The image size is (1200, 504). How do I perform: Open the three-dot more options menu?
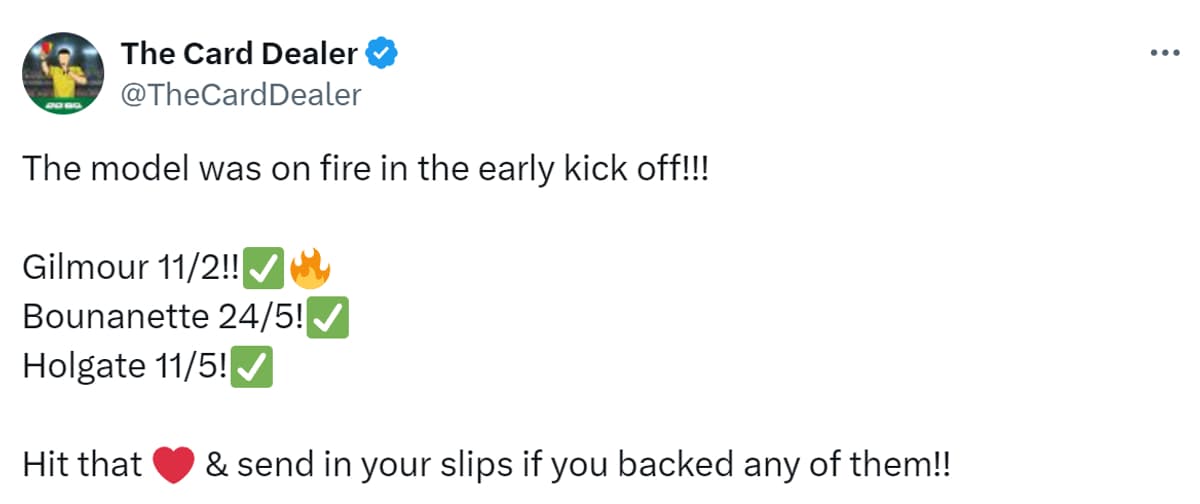click(1165, 53)
